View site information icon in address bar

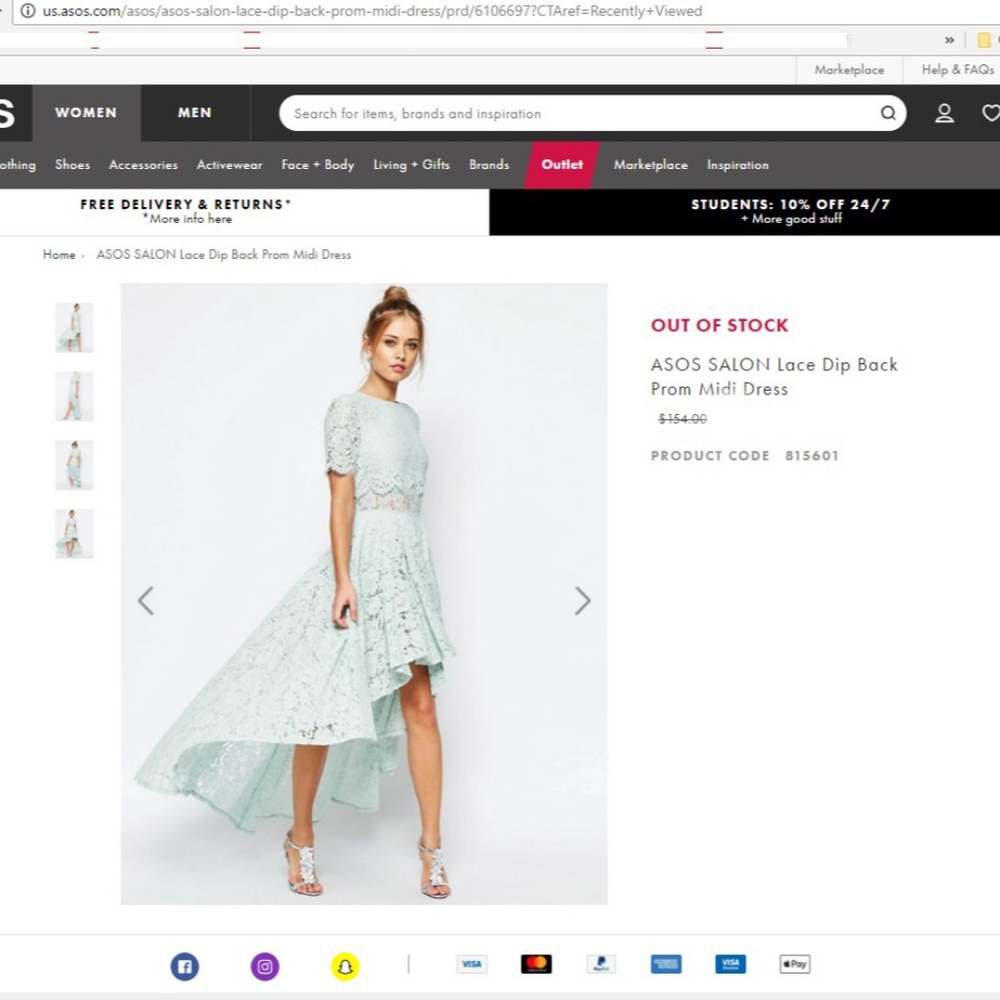point(27,11)
